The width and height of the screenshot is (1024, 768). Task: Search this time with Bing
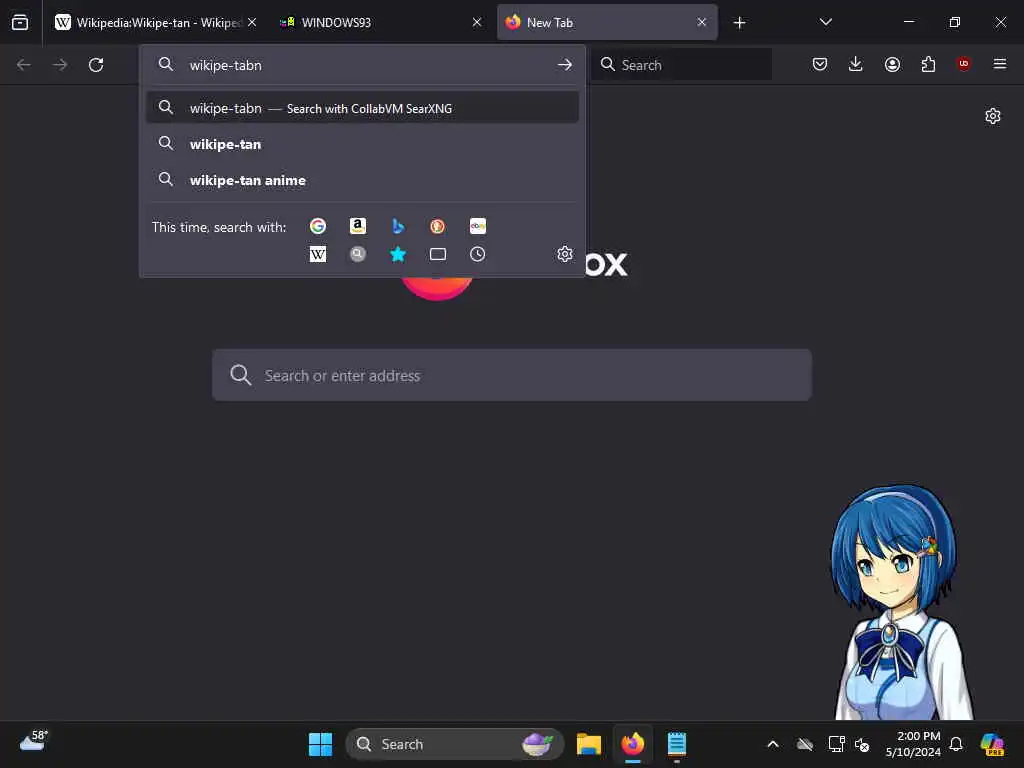point(398,226)
